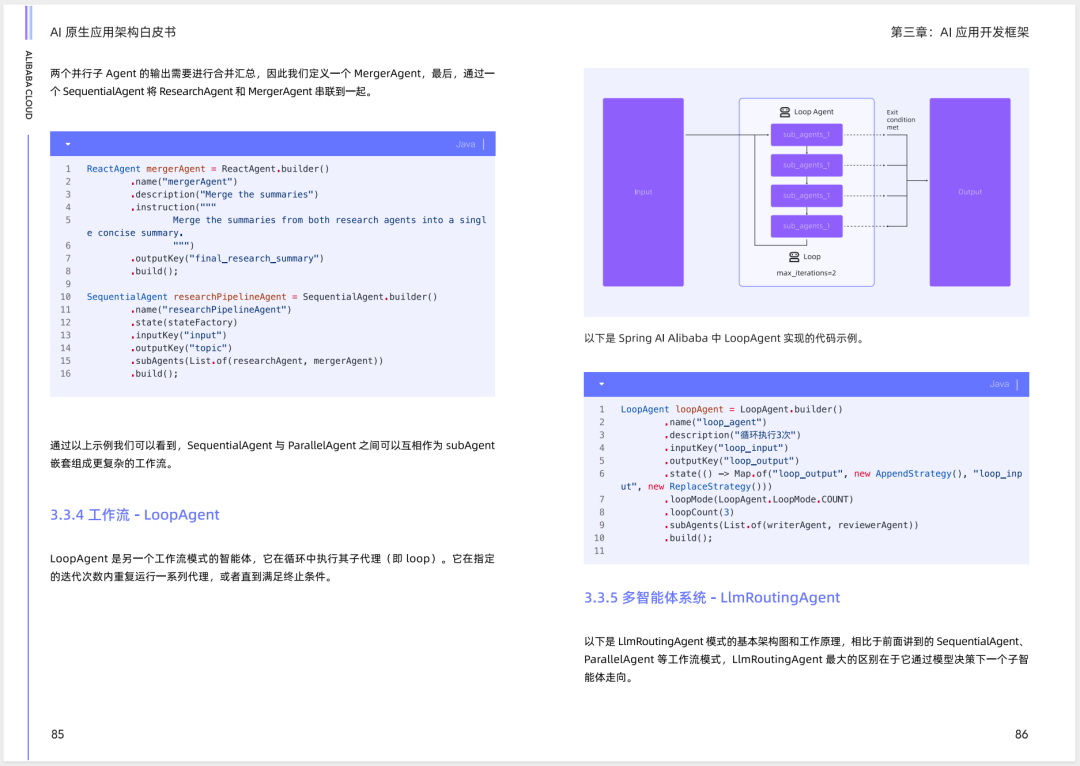
Task: Click the heading "3.3.5 多智能体系统 - LlmRoutingAgent"
Action: [712, 597]
